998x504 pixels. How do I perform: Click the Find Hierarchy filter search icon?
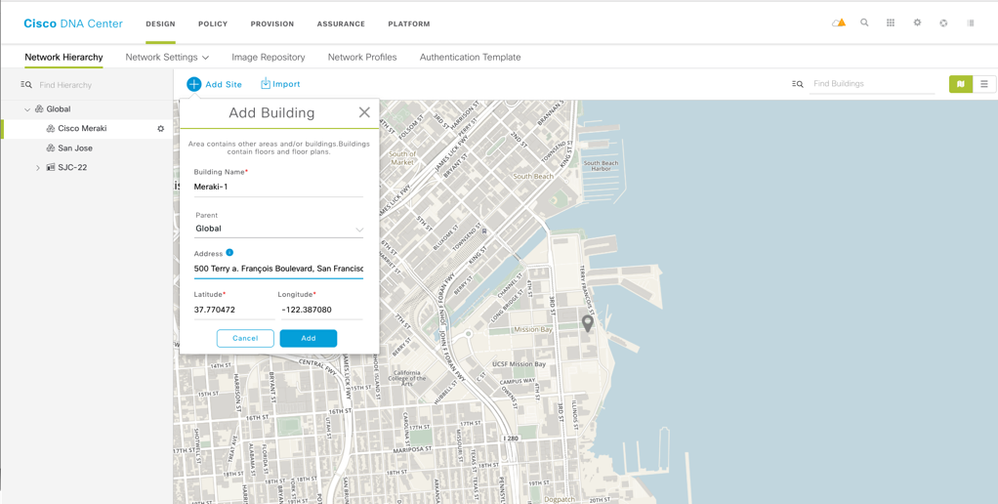point(26,85)
